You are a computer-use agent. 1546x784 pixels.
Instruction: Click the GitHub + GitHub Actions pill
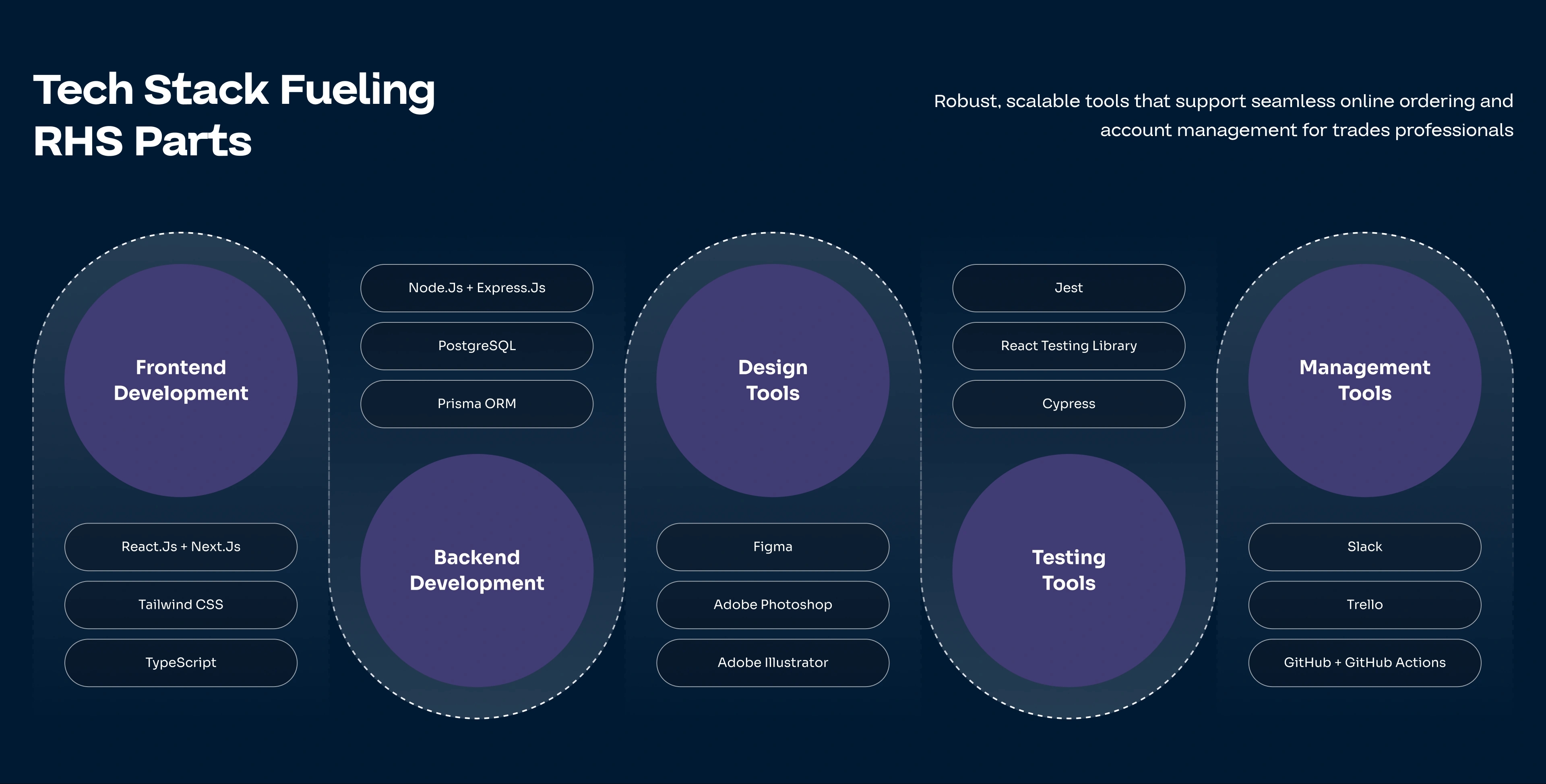pyautogui.click(x=1364, y=662)
